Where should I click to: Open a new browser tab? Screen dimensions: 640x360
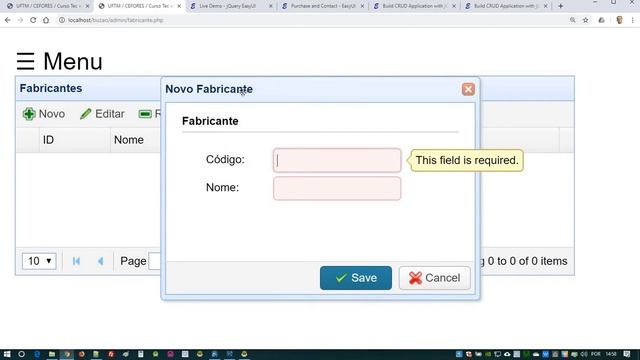pyautogui.click(x=560, y=6)
